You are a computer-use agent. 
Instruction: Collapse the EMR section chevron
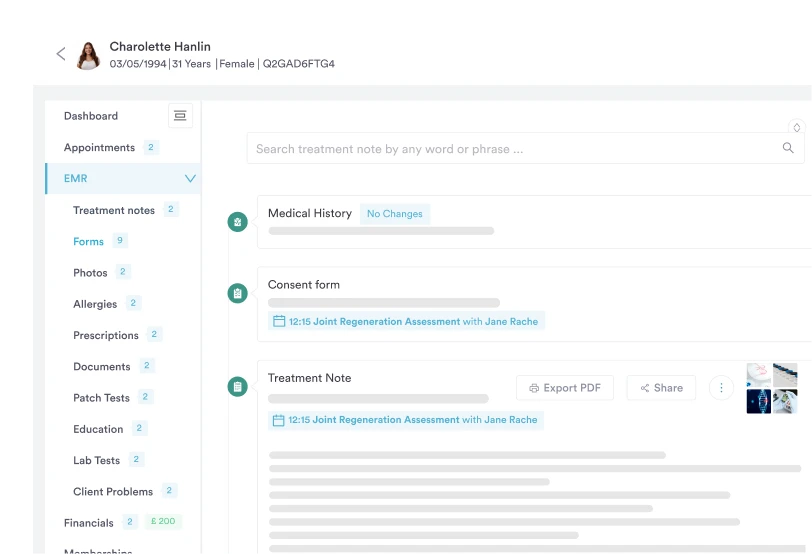tap(190, 179)
